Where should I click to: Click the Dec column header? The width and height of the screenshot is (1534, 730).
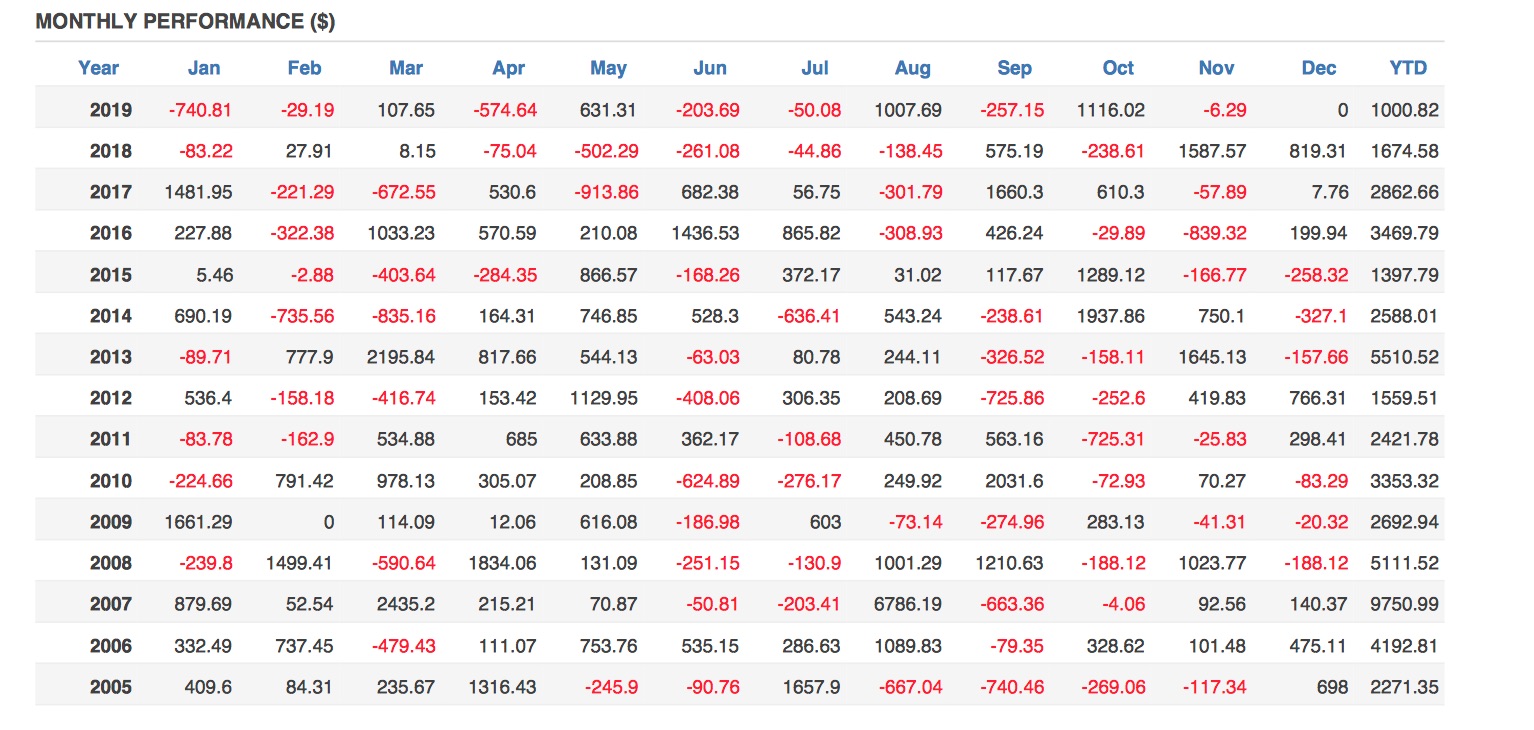point(1319,68)
